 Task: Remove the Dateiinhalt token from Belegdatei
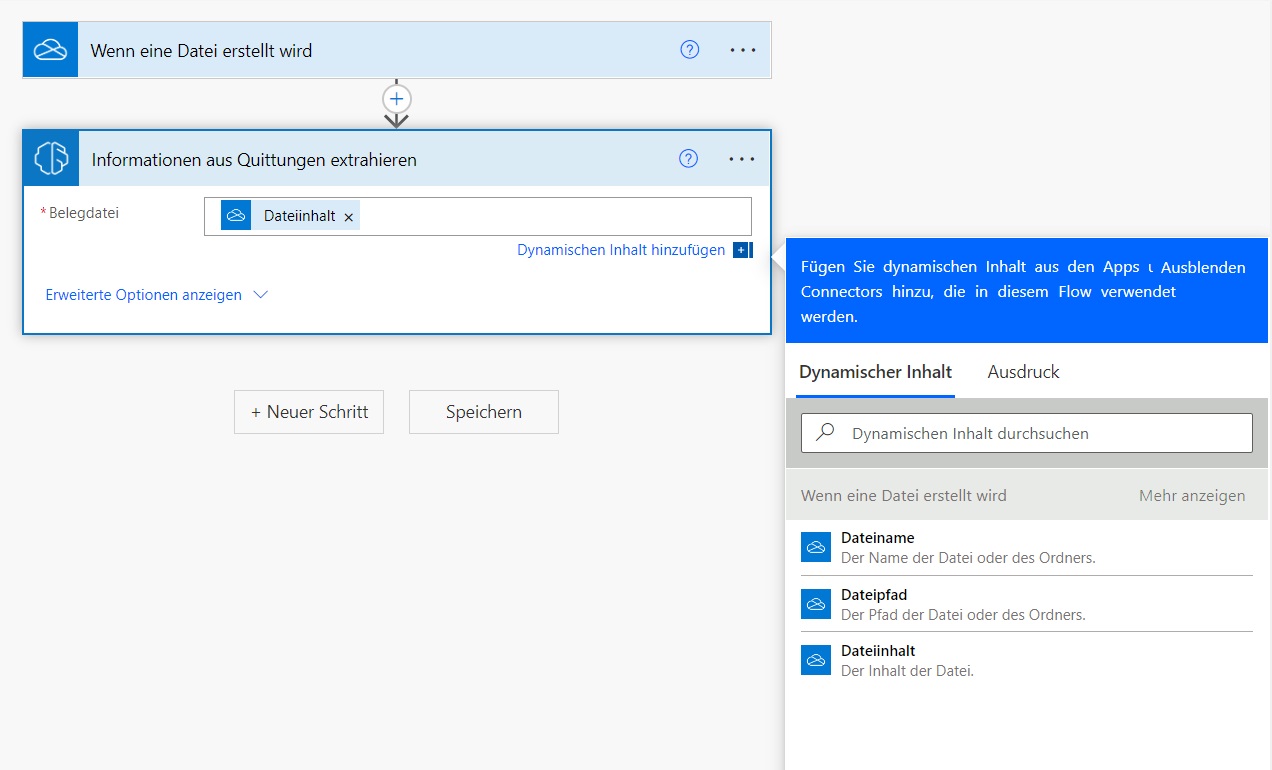click(x=349, y=217)
